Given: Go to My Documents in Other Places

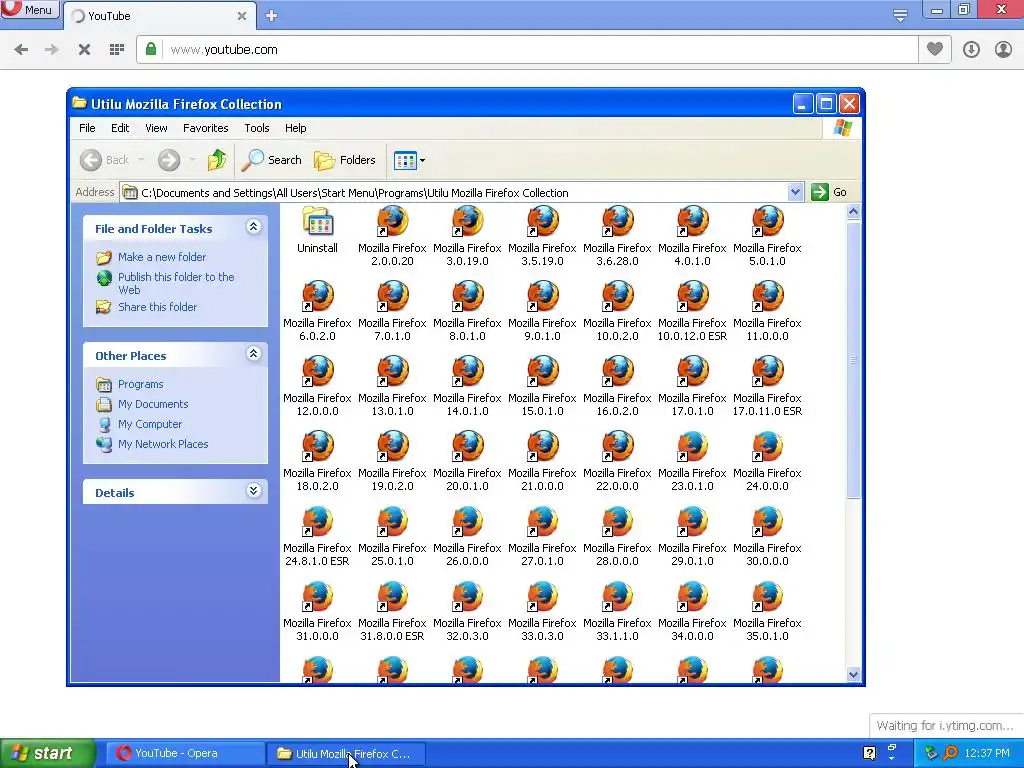Looking at the screenshot, I should (153, 404).
